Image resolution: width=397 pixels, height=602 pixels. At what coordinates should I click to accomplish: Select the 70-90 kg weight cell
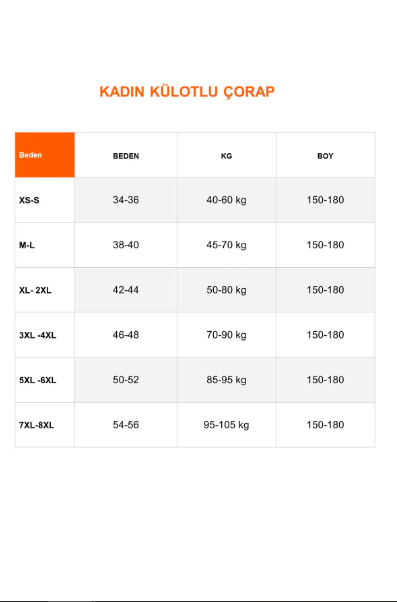point(227,335)
